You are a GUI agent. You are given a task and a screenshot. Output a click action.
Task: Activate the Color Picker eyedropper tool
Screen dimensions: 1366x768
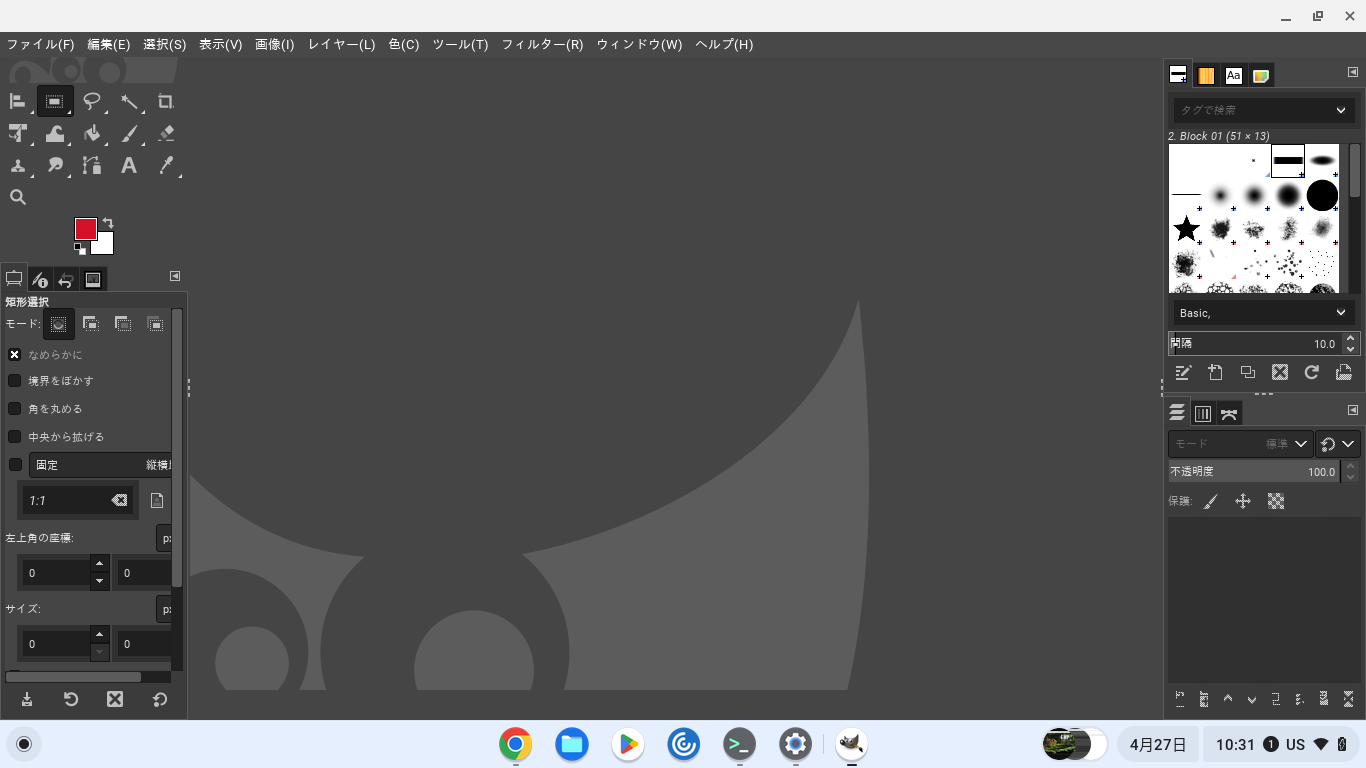[166, 166]
